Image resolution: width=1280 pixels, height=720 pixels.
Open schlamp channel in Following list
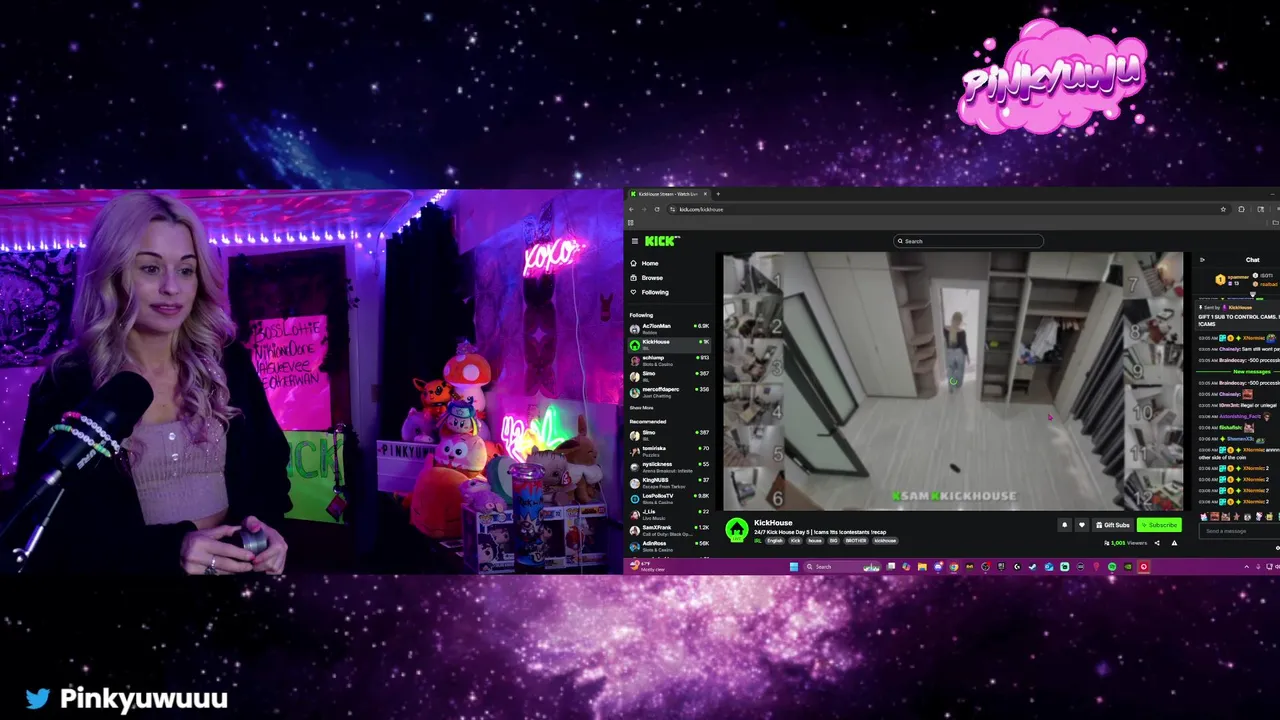669,360
